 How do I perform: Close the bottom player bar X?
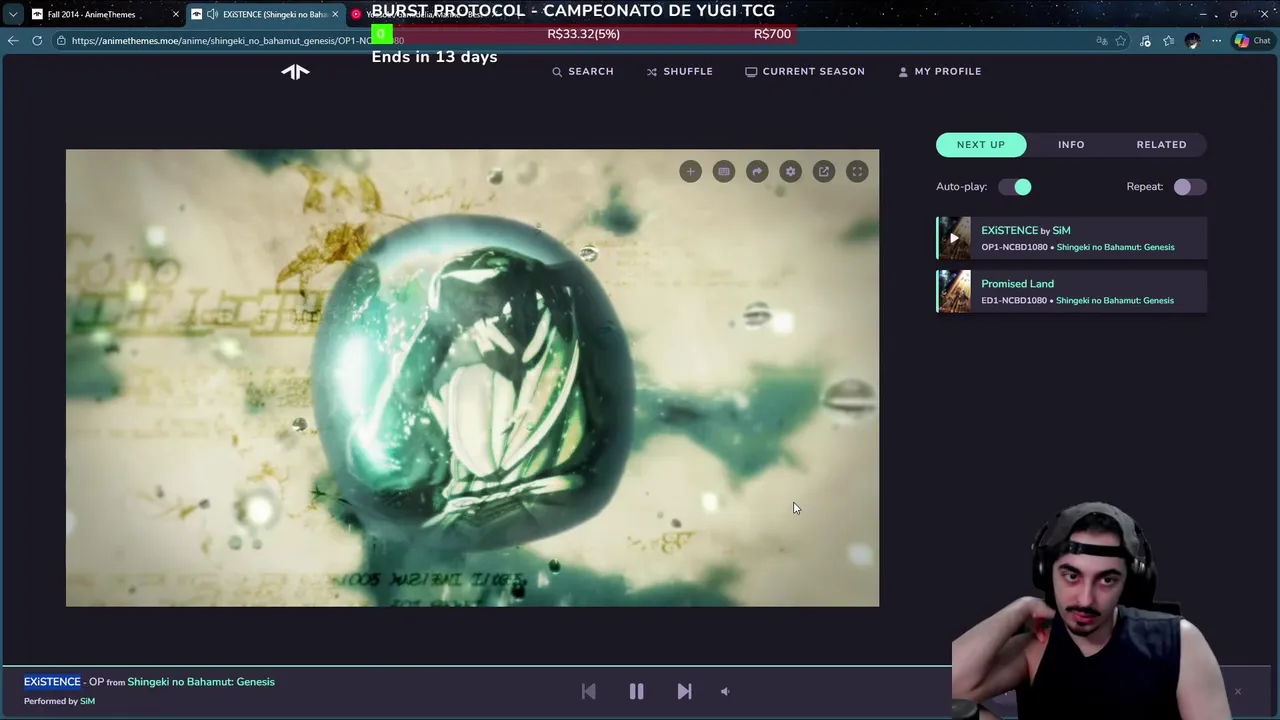1237,691
